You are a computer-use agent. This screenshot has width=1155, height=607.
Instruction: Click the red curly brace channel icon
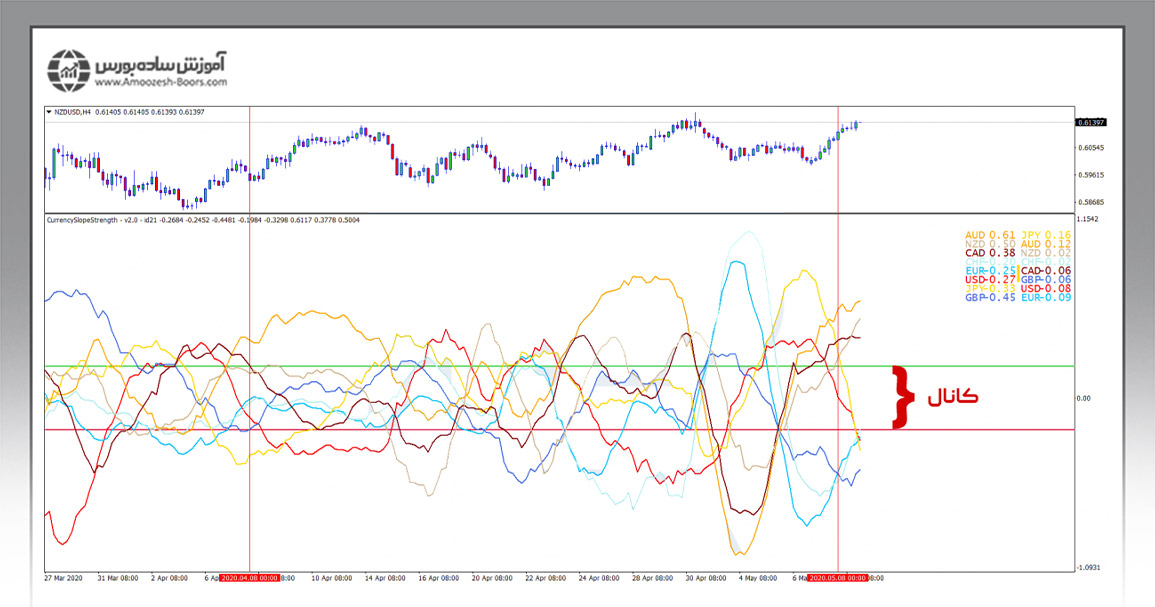903,397
